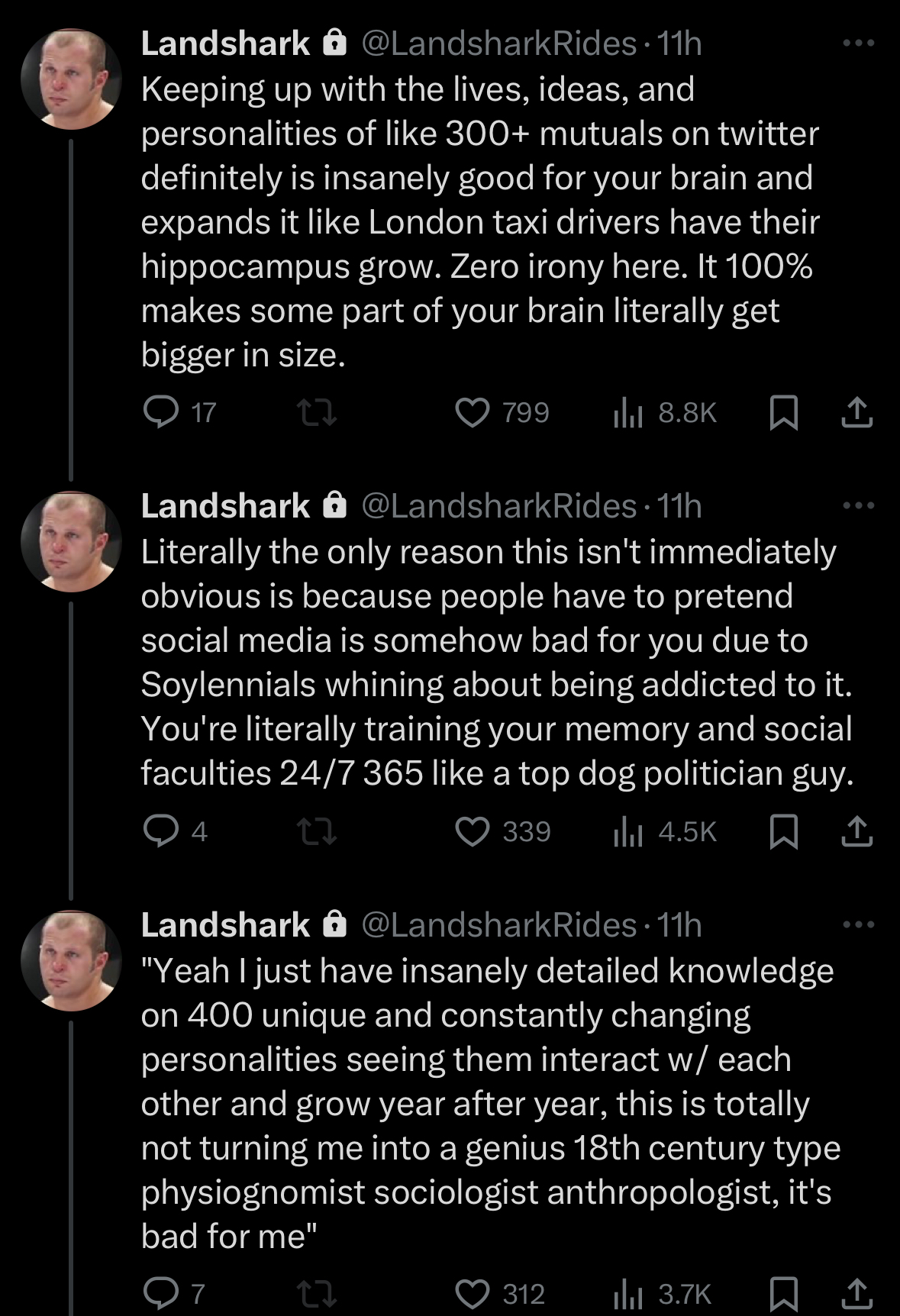Share the first tweet about mutuals
This screenshot has width=900, height=1316.
tap(856, 413)
